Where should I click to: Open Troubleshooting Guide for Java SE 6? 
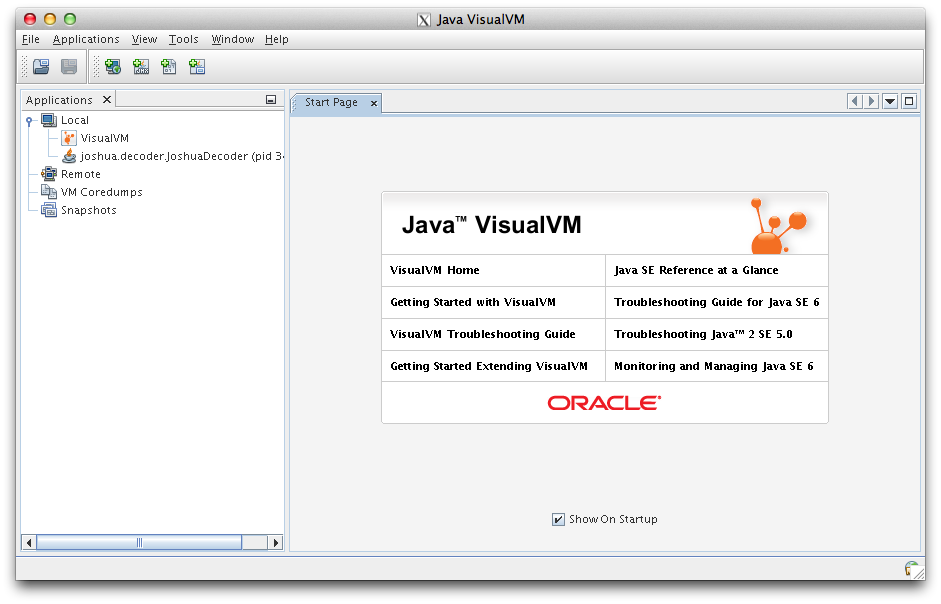coord(717,302)
